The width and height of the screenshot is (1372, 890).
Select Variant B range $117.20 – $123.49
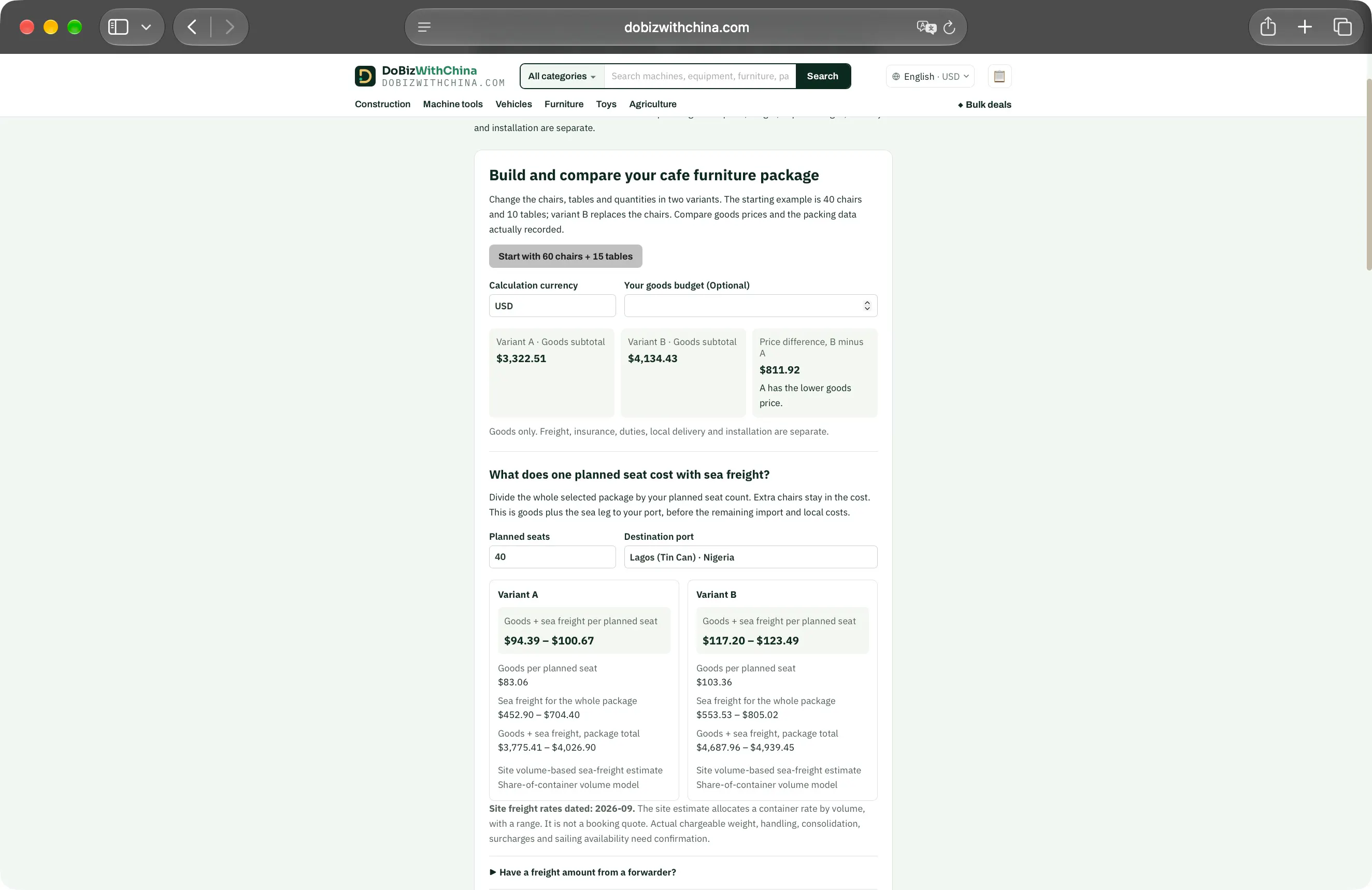751,640
